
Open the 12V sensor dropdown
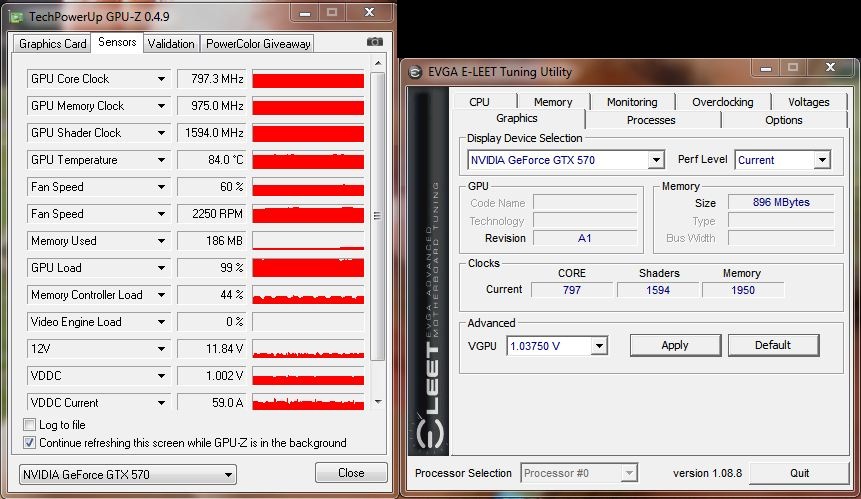click(x=161, y=349)
